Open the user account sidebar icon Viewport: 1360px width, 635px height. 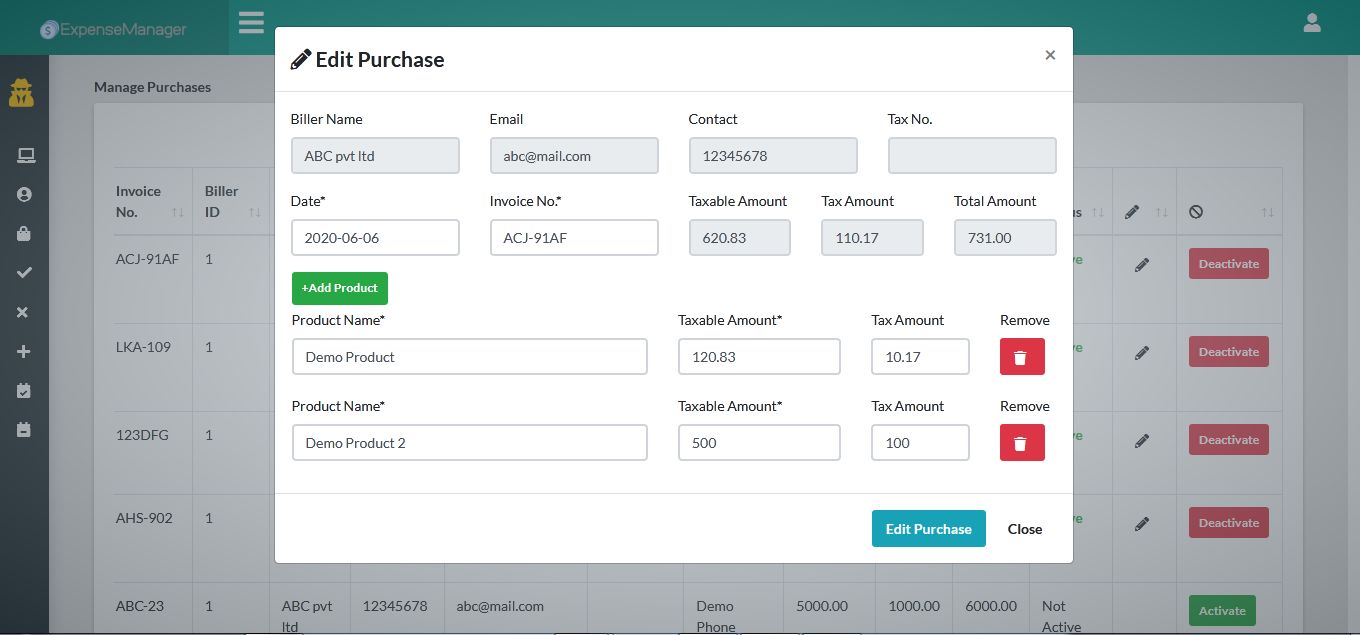(x=25, y=194)
